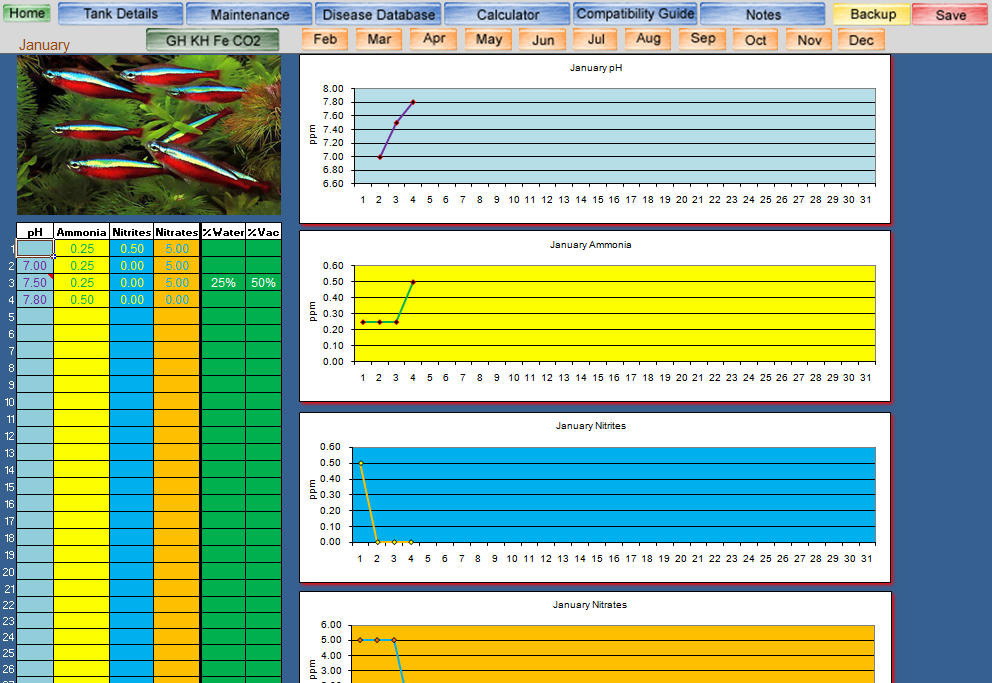
Task: Launch the Calculator tool
Action: click(507, 13)
